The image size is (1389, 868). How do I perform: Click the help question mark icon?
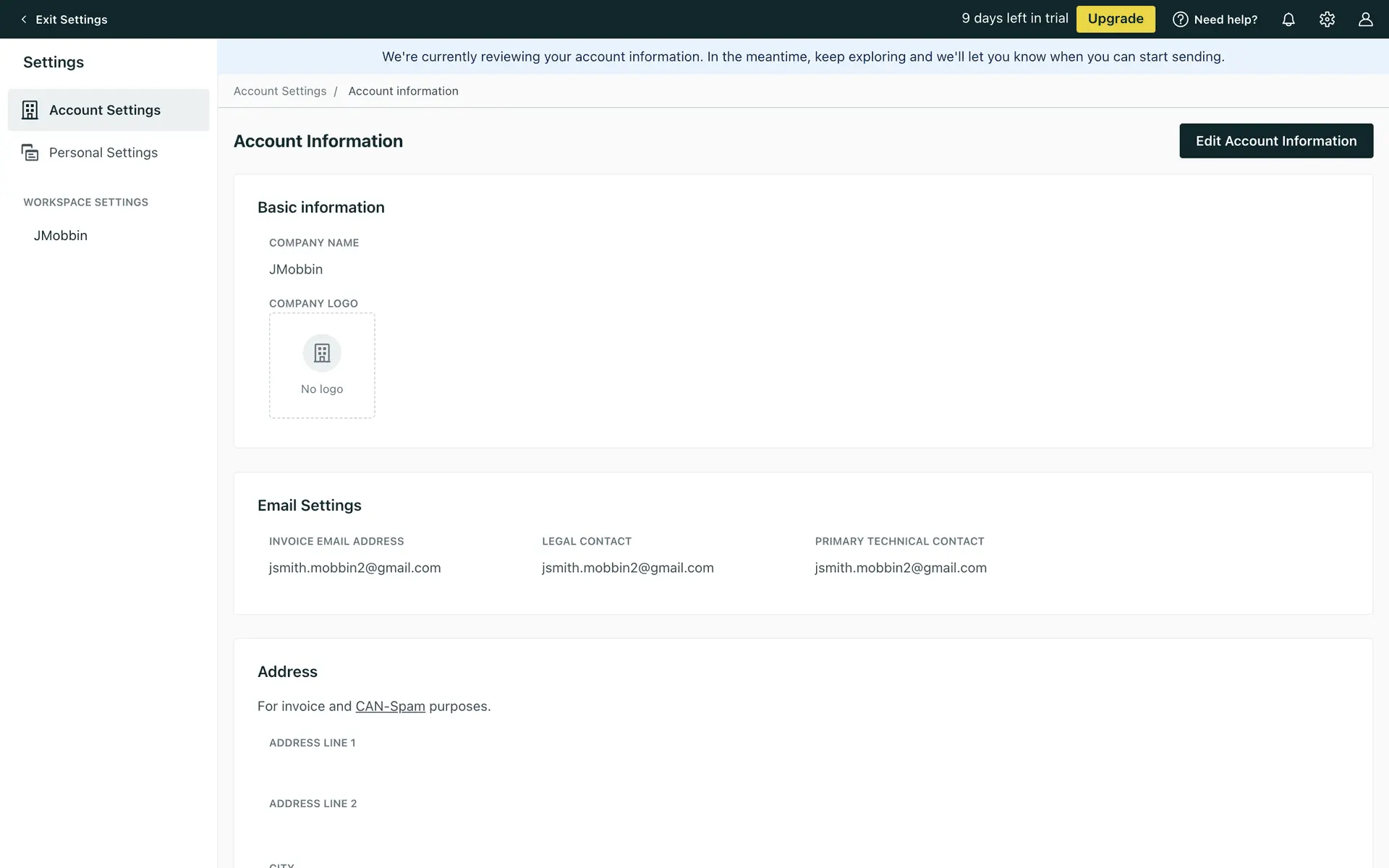1180,20
